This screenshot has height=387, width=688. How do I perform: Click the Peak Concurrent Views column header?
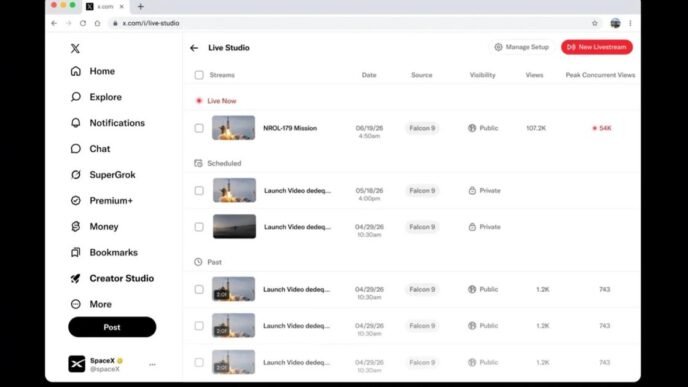pos(600,75)
